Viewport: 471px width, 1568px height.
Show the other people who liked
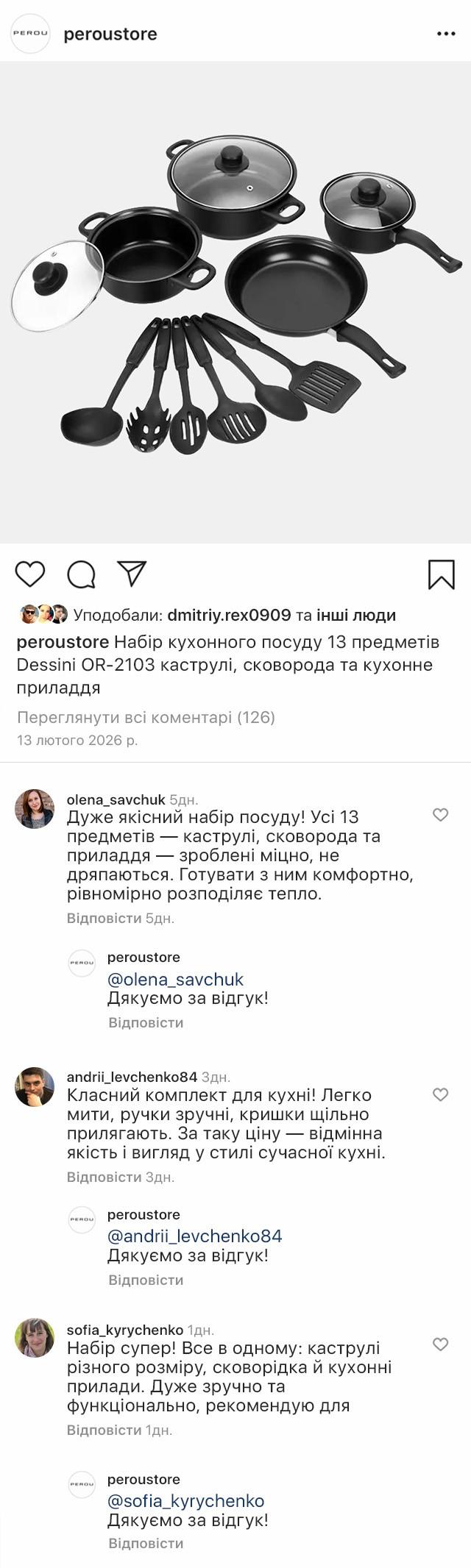tap(356, 615)
